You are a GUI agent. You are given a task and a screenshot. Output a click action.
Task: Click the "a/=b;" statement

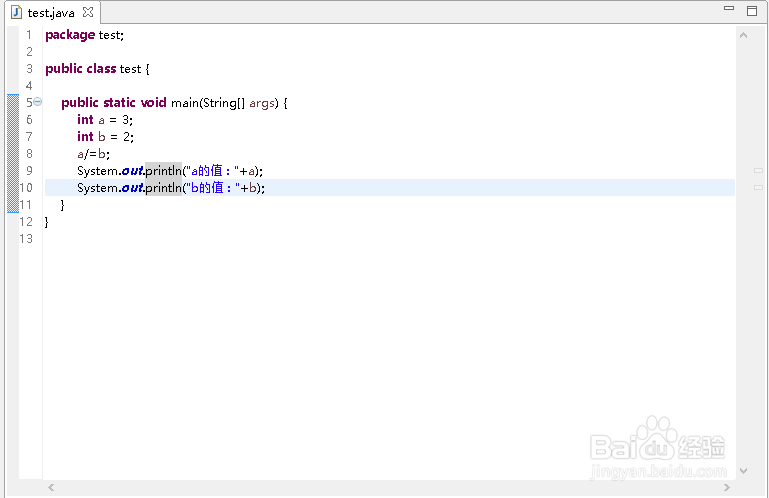click(x=93, y=154)
